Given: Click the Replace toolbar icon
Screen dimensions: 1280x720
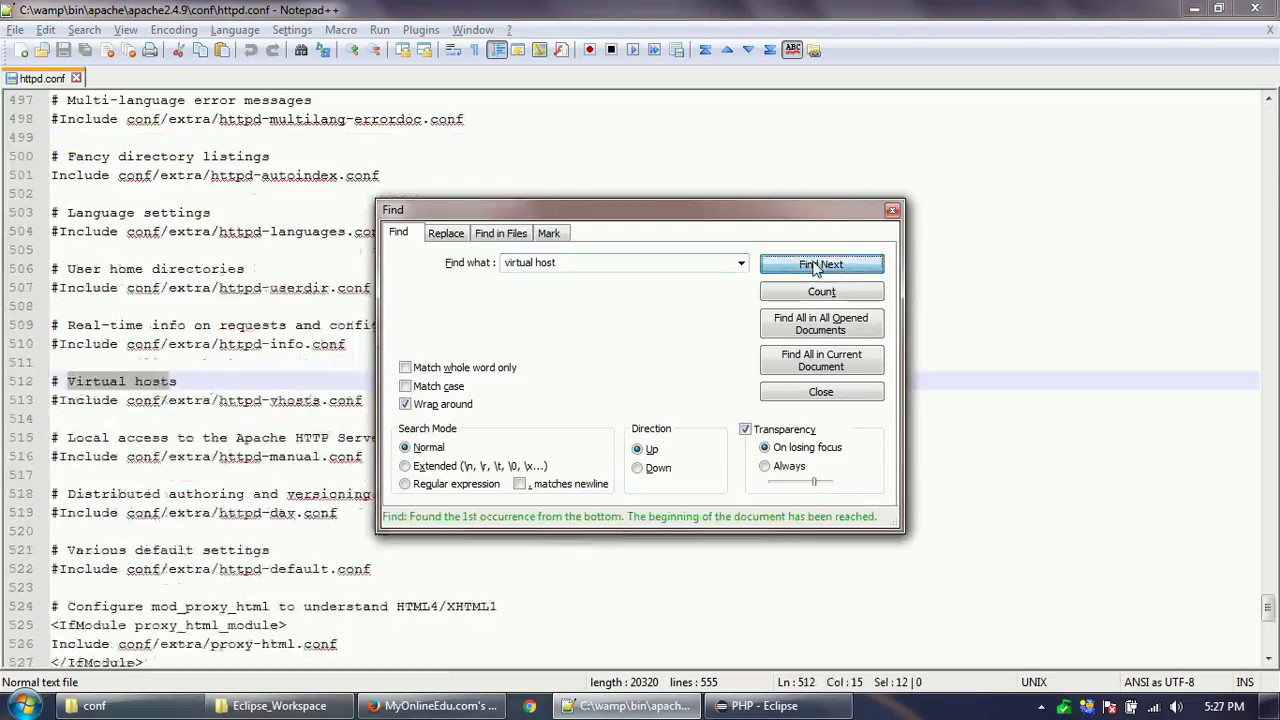Looking at the screenshot, I should pos(323,50).
